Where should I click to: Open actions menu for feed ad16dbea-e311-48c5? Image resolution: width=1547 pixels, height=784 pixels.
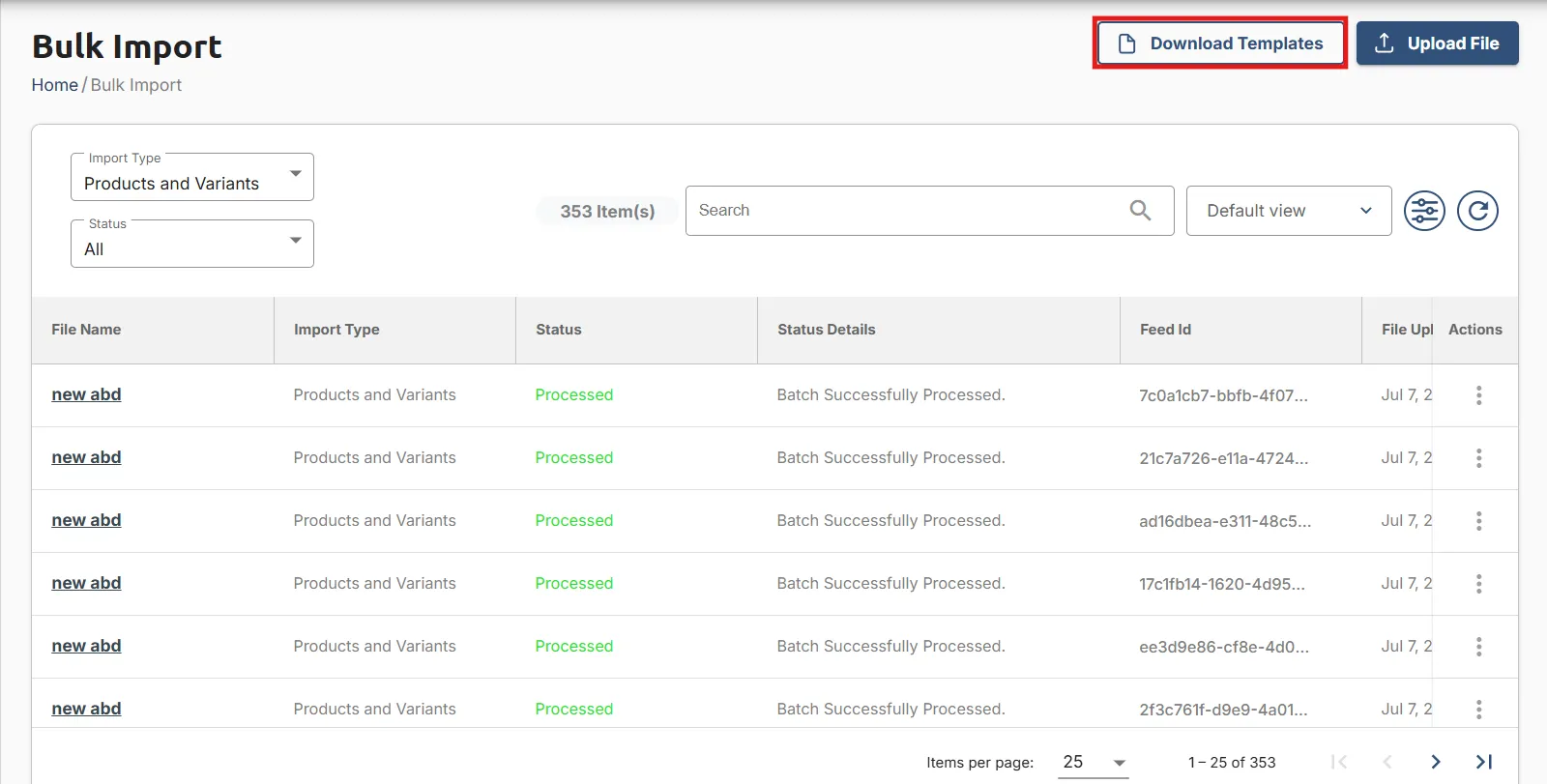(x=1478, y=521)
